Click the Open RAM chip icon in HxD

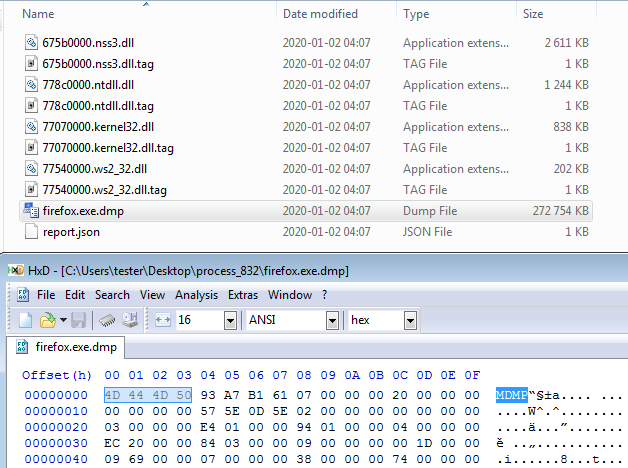[107, 320]
